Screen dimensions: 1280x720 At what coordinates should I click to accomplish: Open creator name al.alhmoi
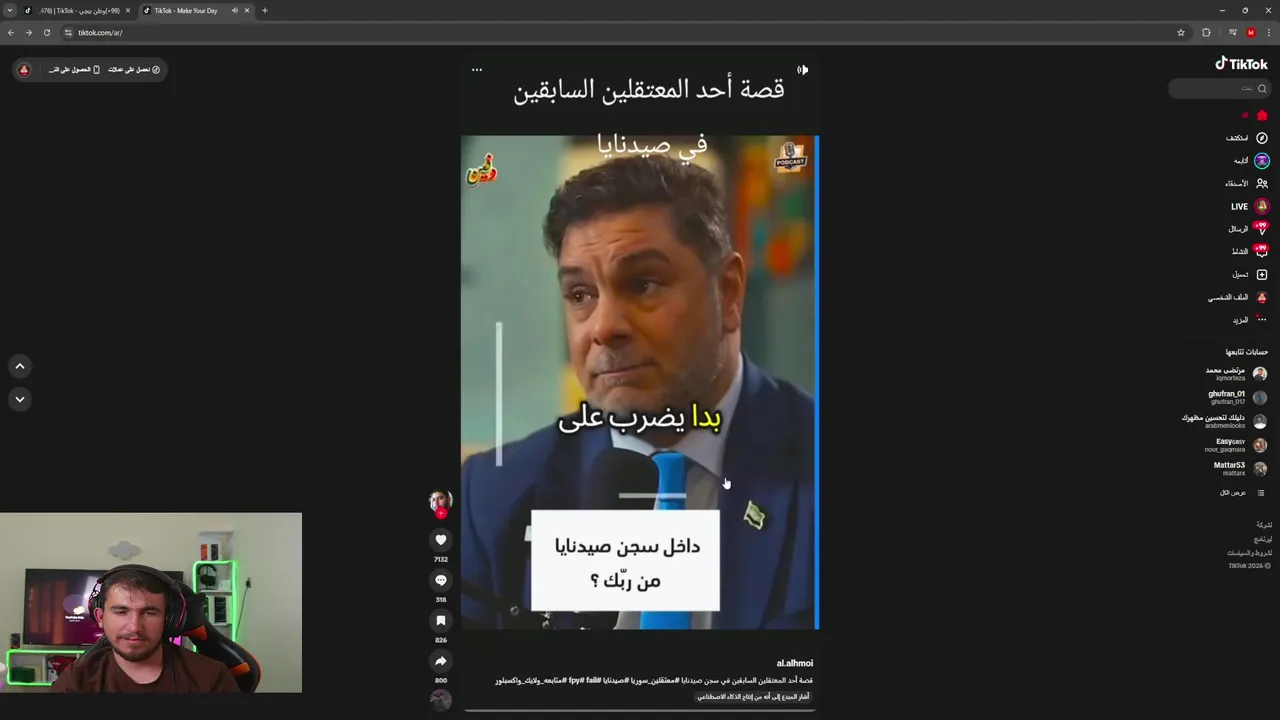tap(795, 663)
